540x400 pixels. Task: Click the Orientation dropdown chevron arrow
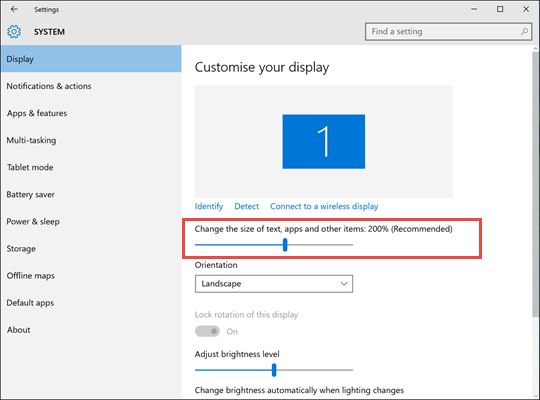344,284
